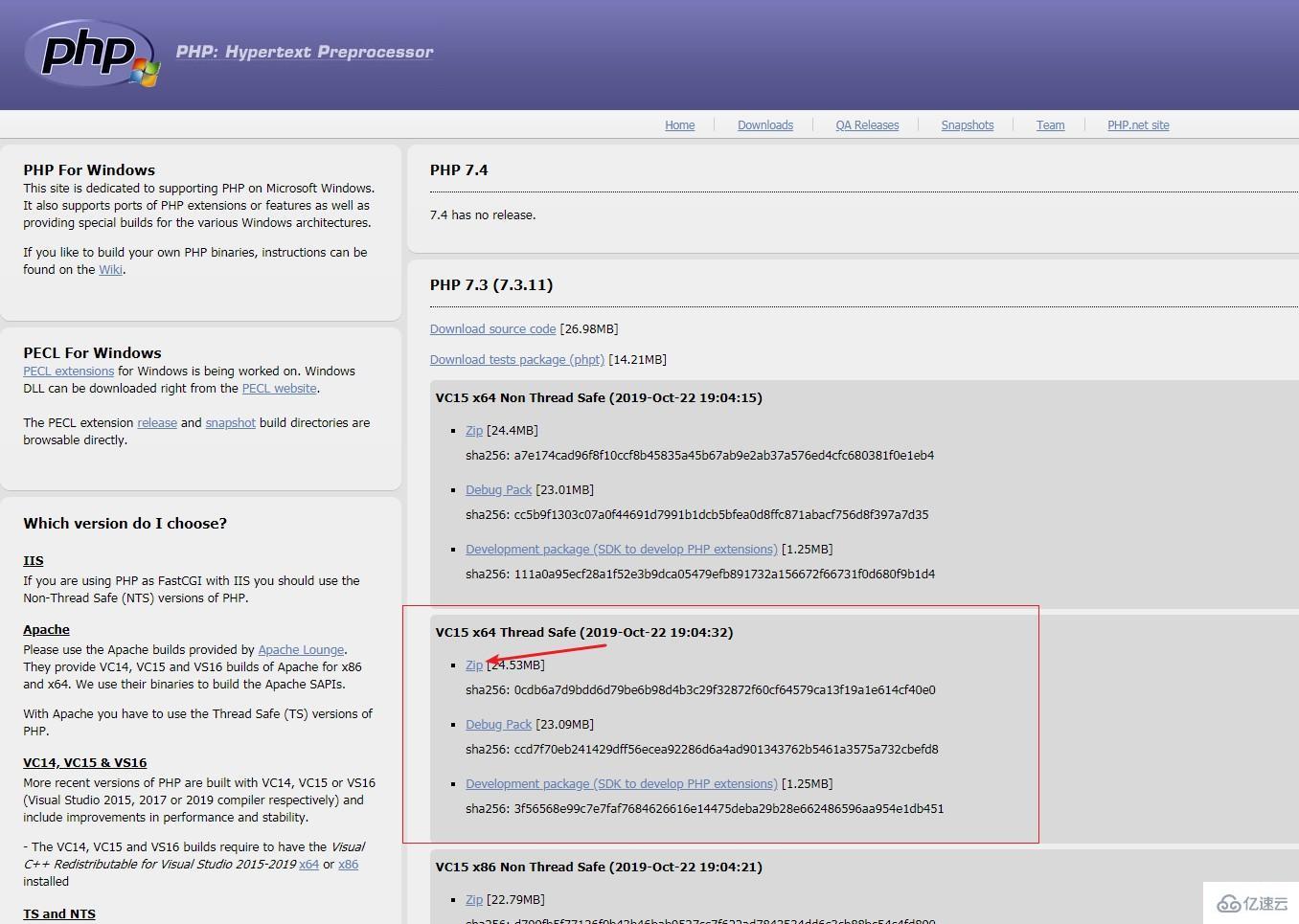1299x924 pixels.
Task: Click the Apache heading in sidebar
Action: tap(46, 630)
